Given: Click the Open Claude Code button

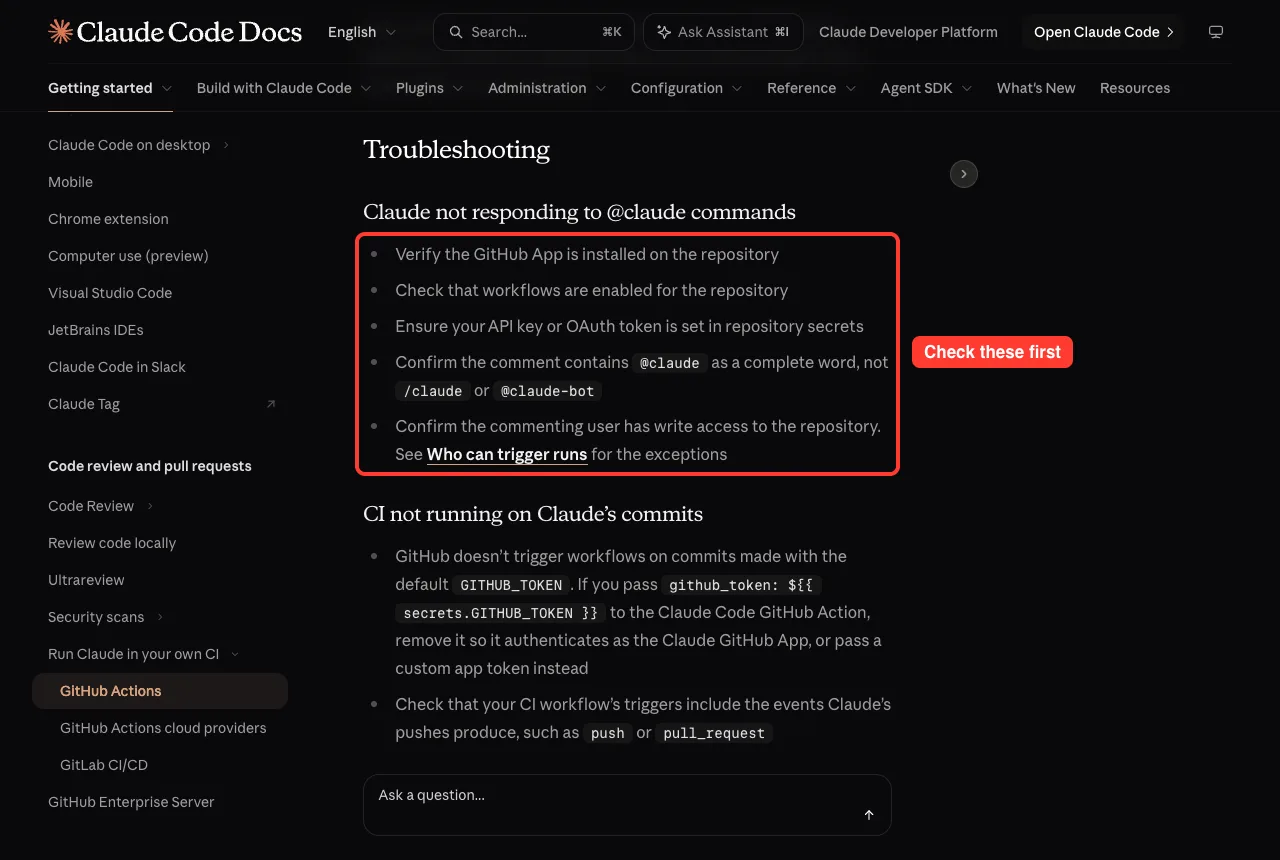Looking at the screenshot, I should (1103, 32).
